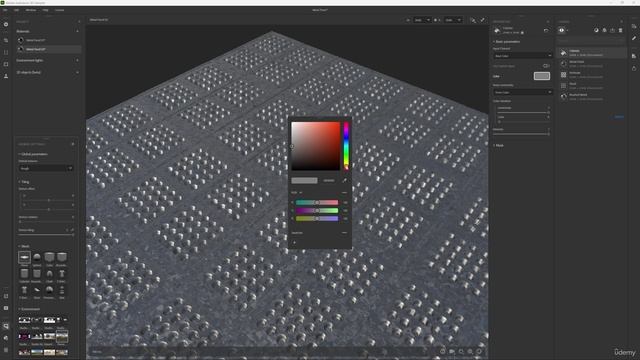Select the Brushed Metal layer

[592, 97]
